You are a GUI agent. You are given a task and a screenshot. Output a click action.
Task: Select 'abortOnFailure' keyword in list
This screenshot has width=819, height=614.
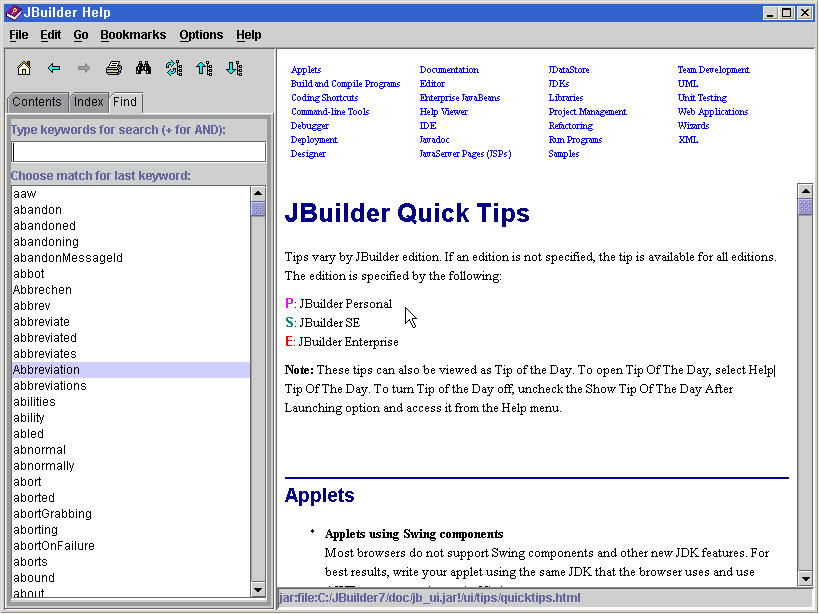point(54,546)
